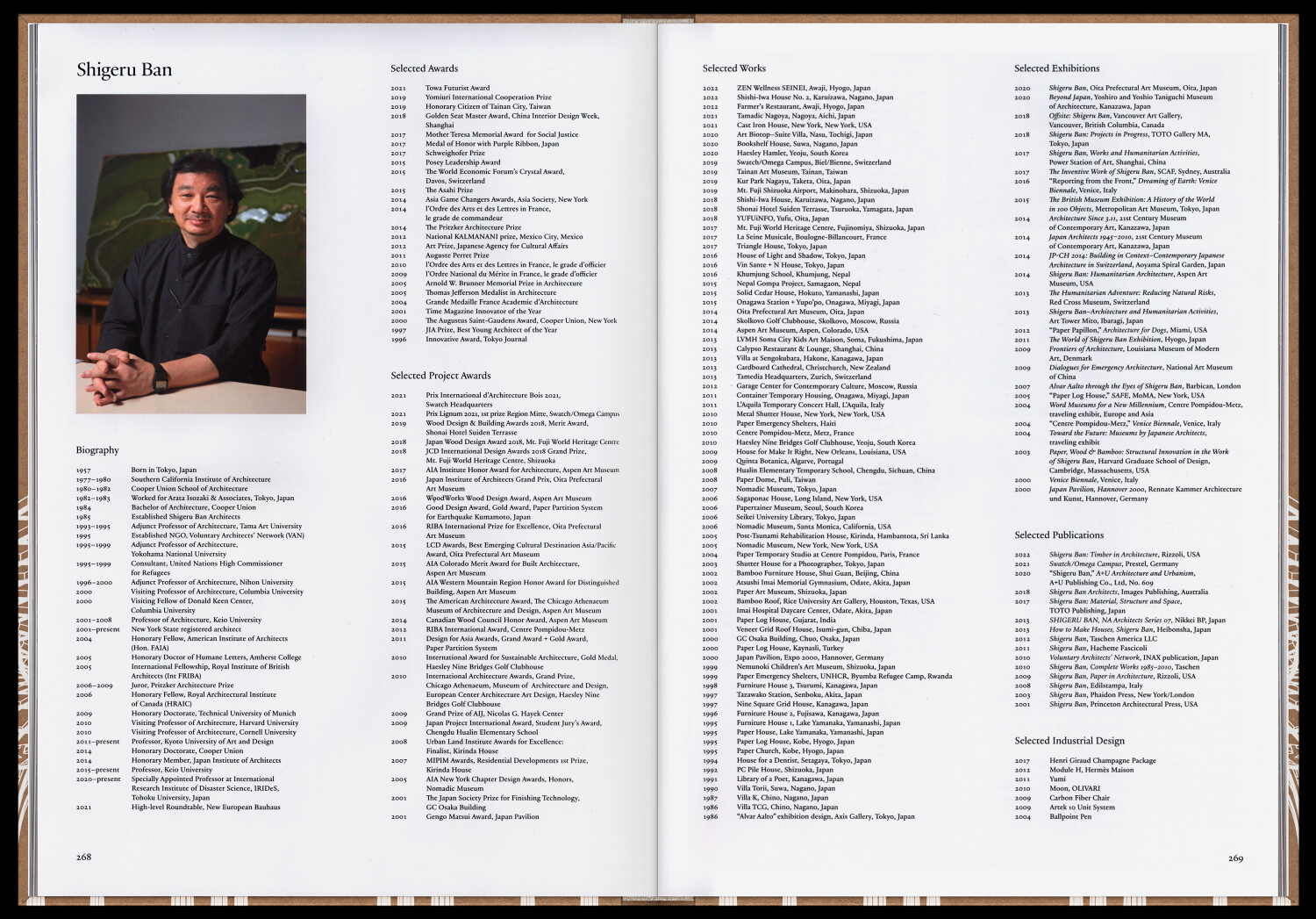Select the Biography section heading
1316x919 pixels.
[x=97, y=450]
